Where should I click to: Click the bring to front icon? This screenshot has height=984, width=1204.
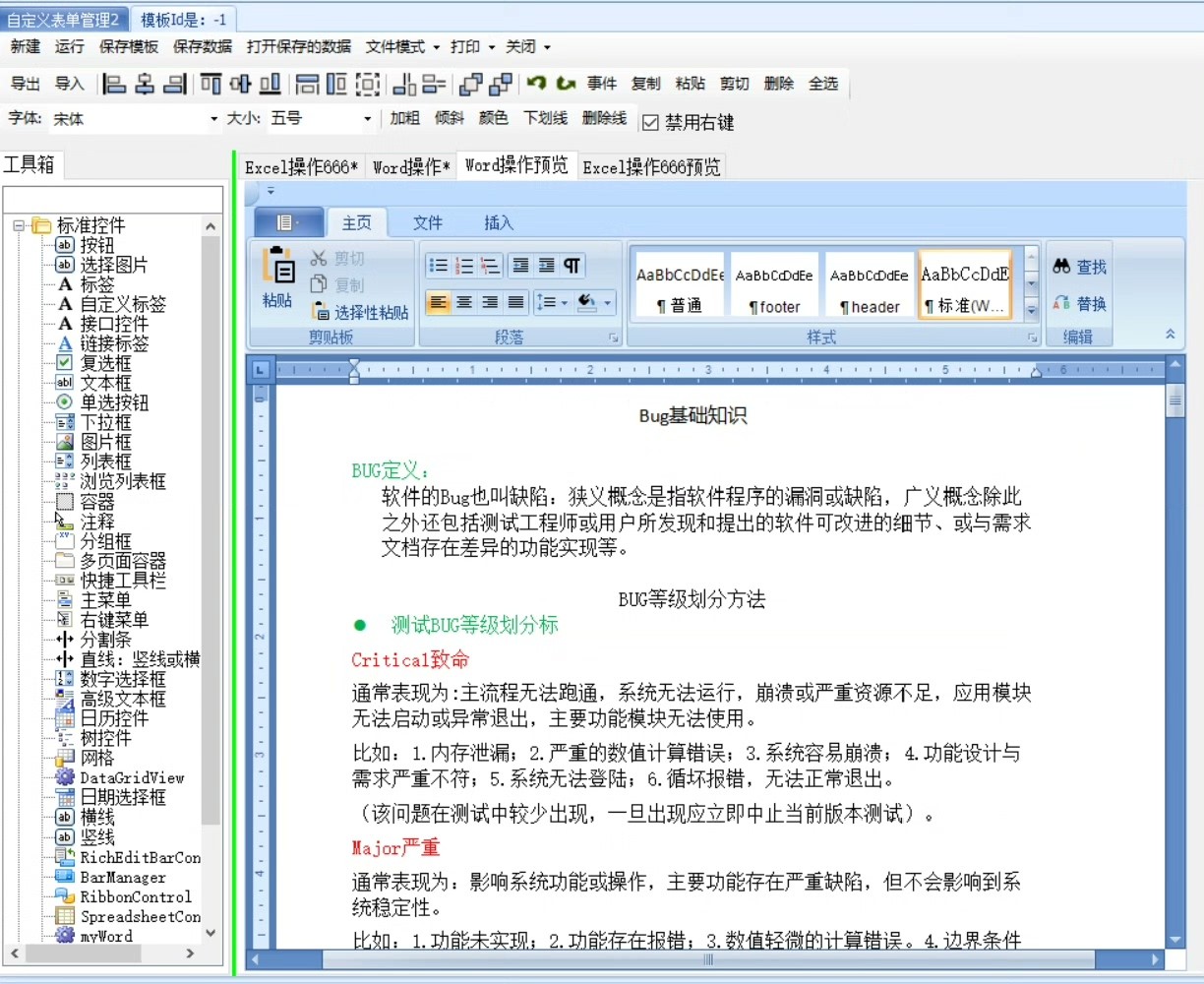(x=471, y=84)
